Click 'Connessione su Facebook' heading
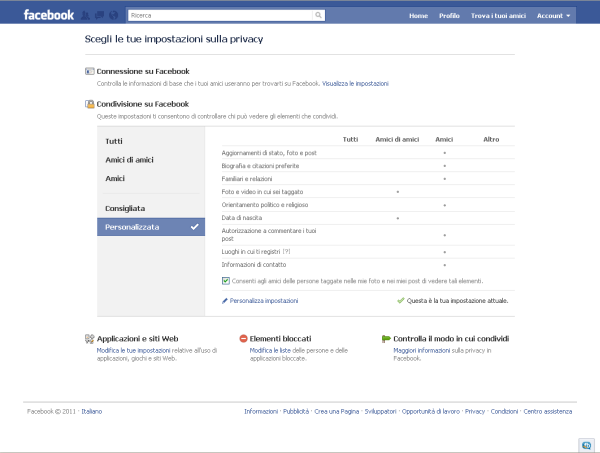The image size is (600, 453). coord(143,71)
